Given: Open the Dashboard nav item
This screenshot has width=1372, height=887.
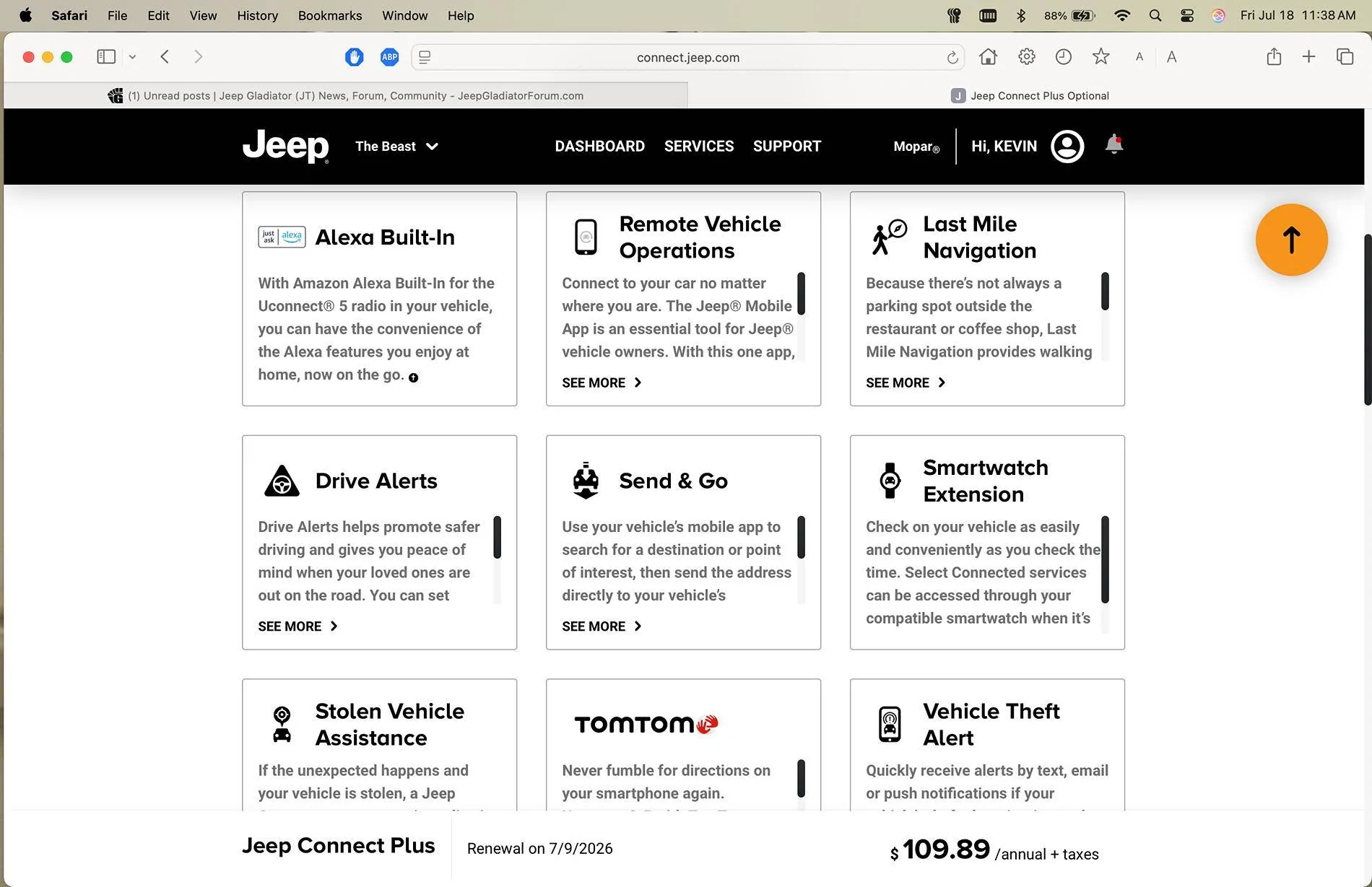Looking at the screenshot, I should pyautogui.click(x=599, y=147).
